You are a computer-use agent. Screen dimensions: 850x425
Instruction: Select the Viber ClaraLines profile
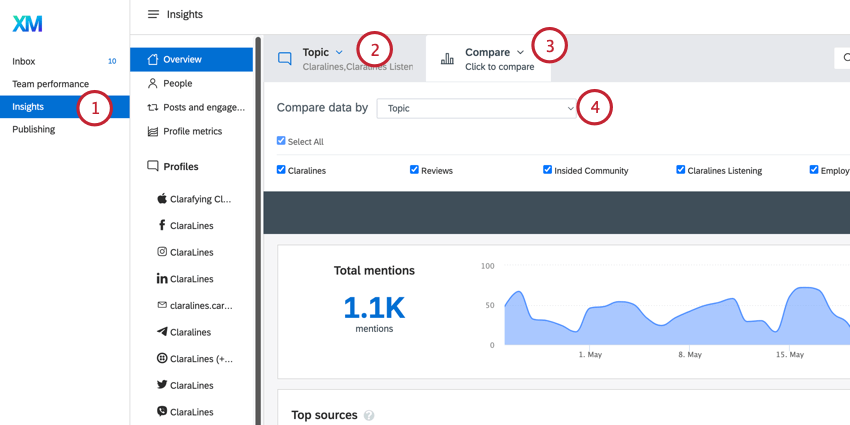185,411
